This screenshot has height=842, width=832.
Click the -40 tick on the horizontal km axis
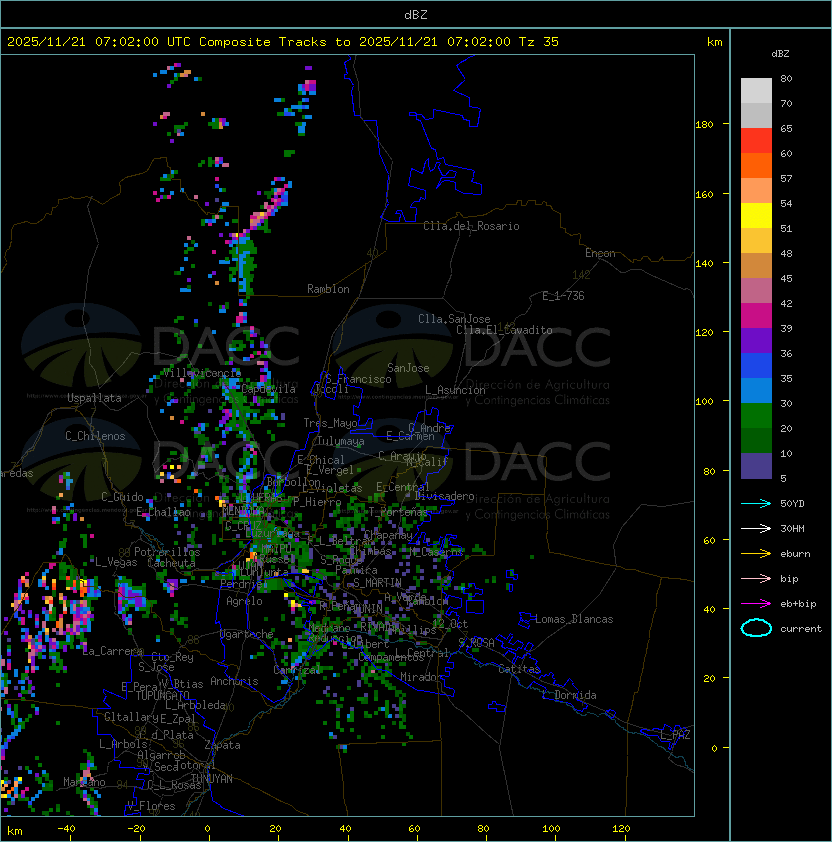coord(66,829)
